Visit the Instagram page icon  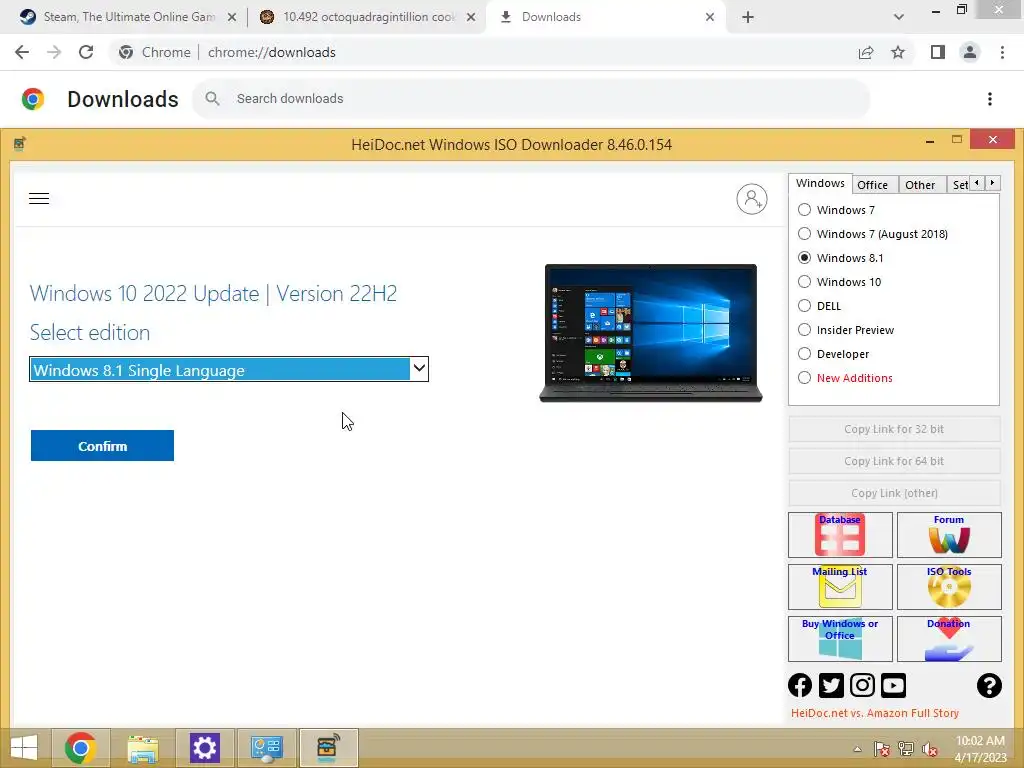coord(862,685)
